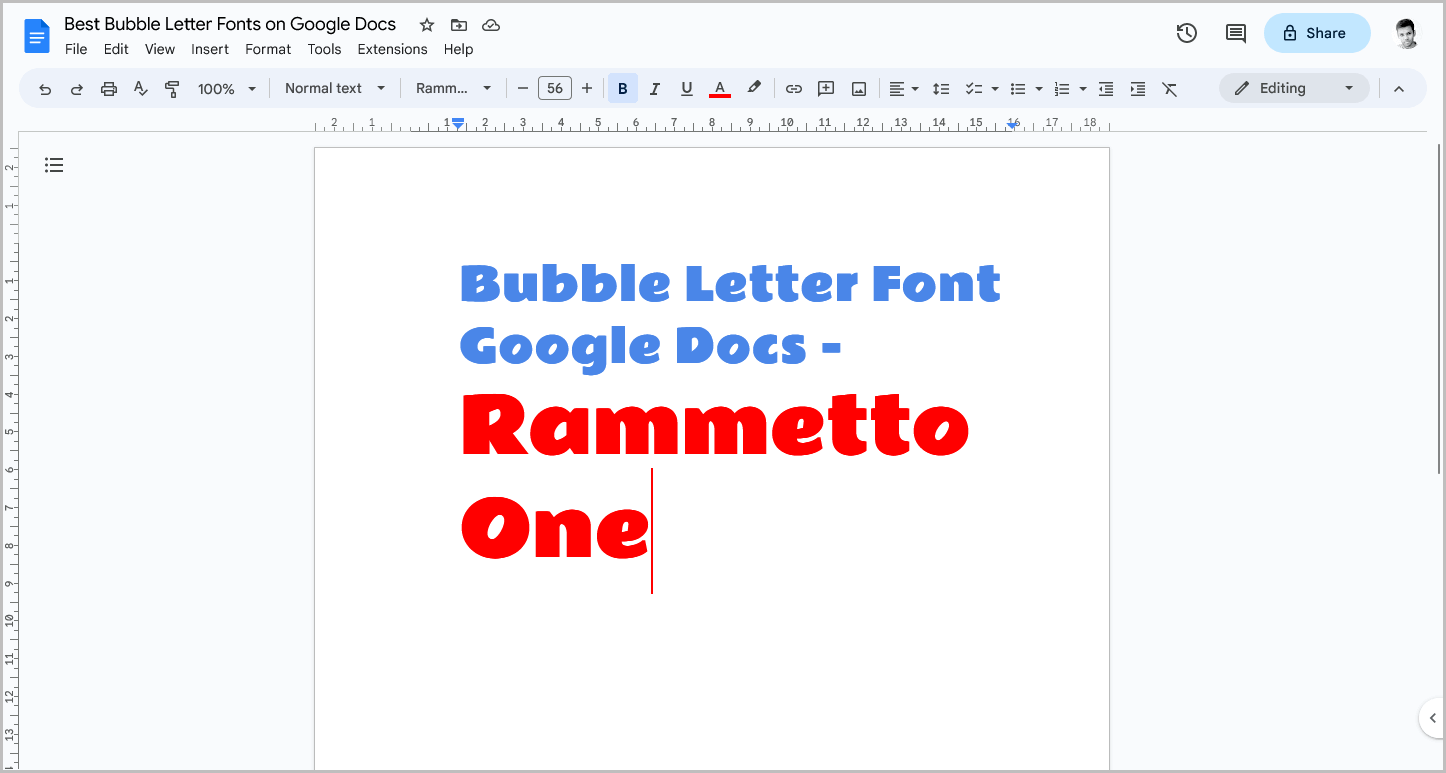Clear formatting from the text

point(1170,88)
